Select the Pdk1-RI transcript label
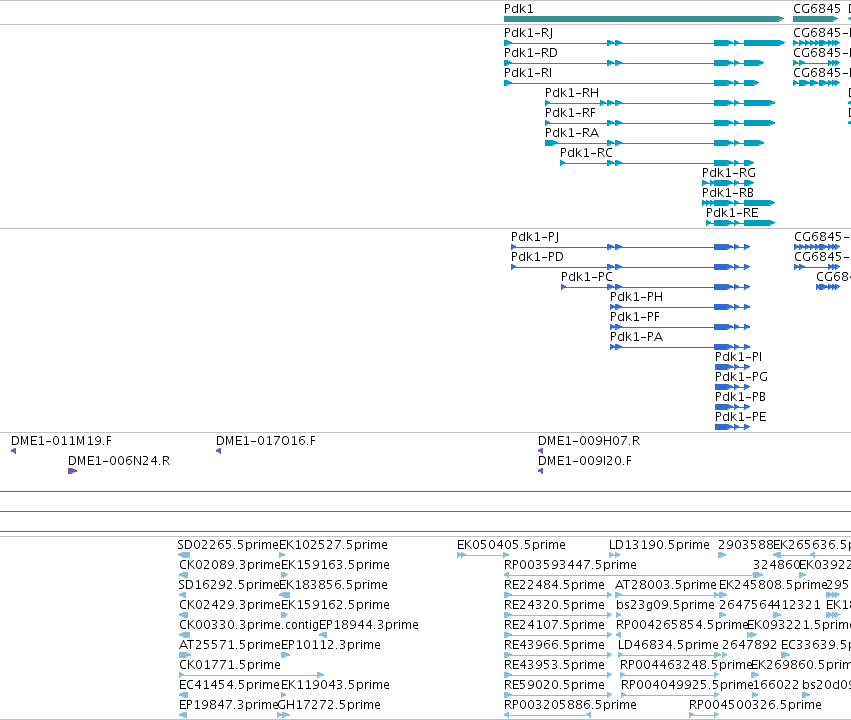 point(528,73)
